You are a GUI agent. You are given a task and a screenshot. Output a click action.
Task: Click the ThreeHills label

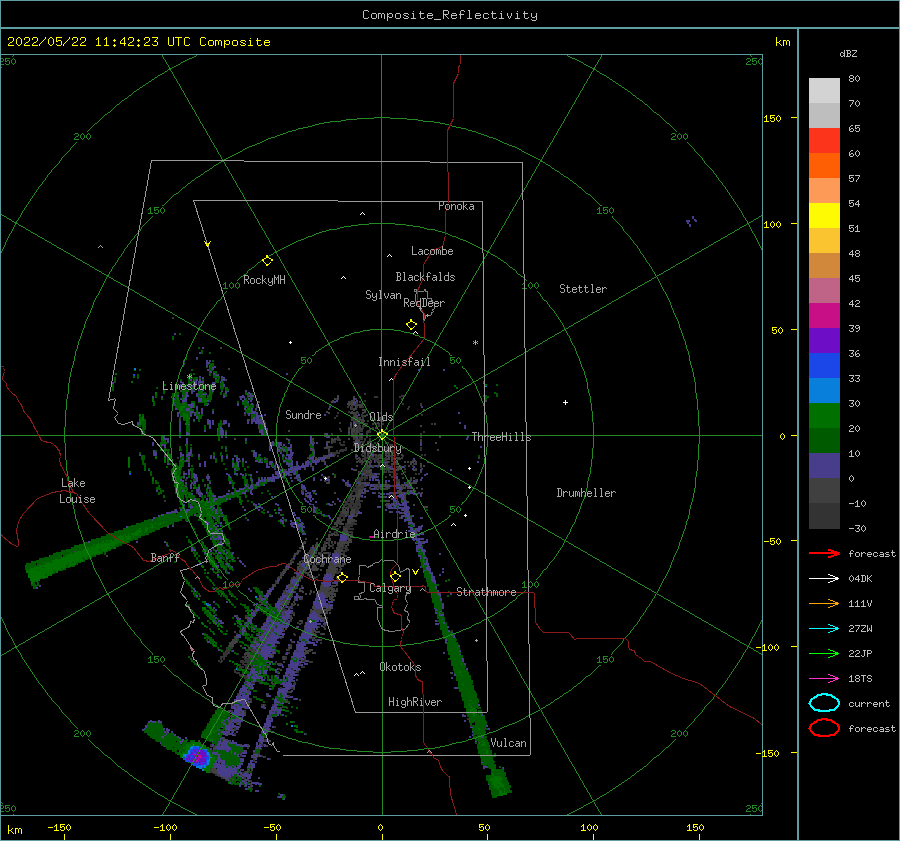[501, 437]
